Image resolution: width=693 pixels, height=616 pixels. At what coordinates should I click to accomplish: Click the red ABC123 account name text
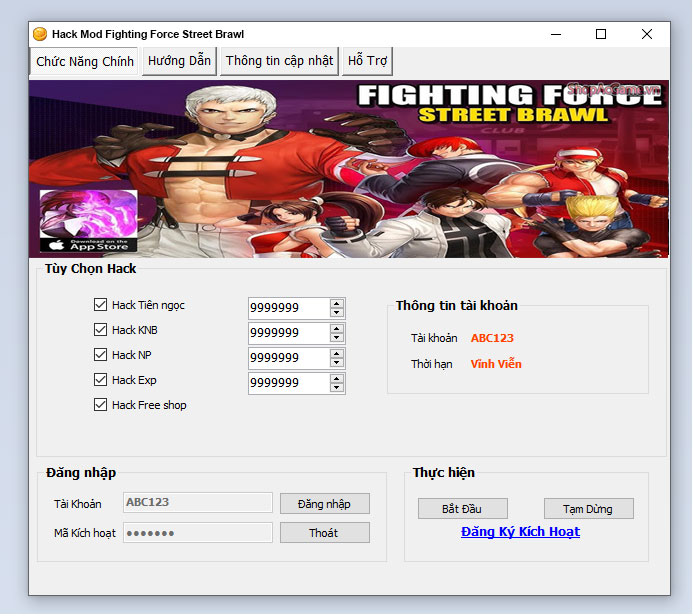(492, 338)
